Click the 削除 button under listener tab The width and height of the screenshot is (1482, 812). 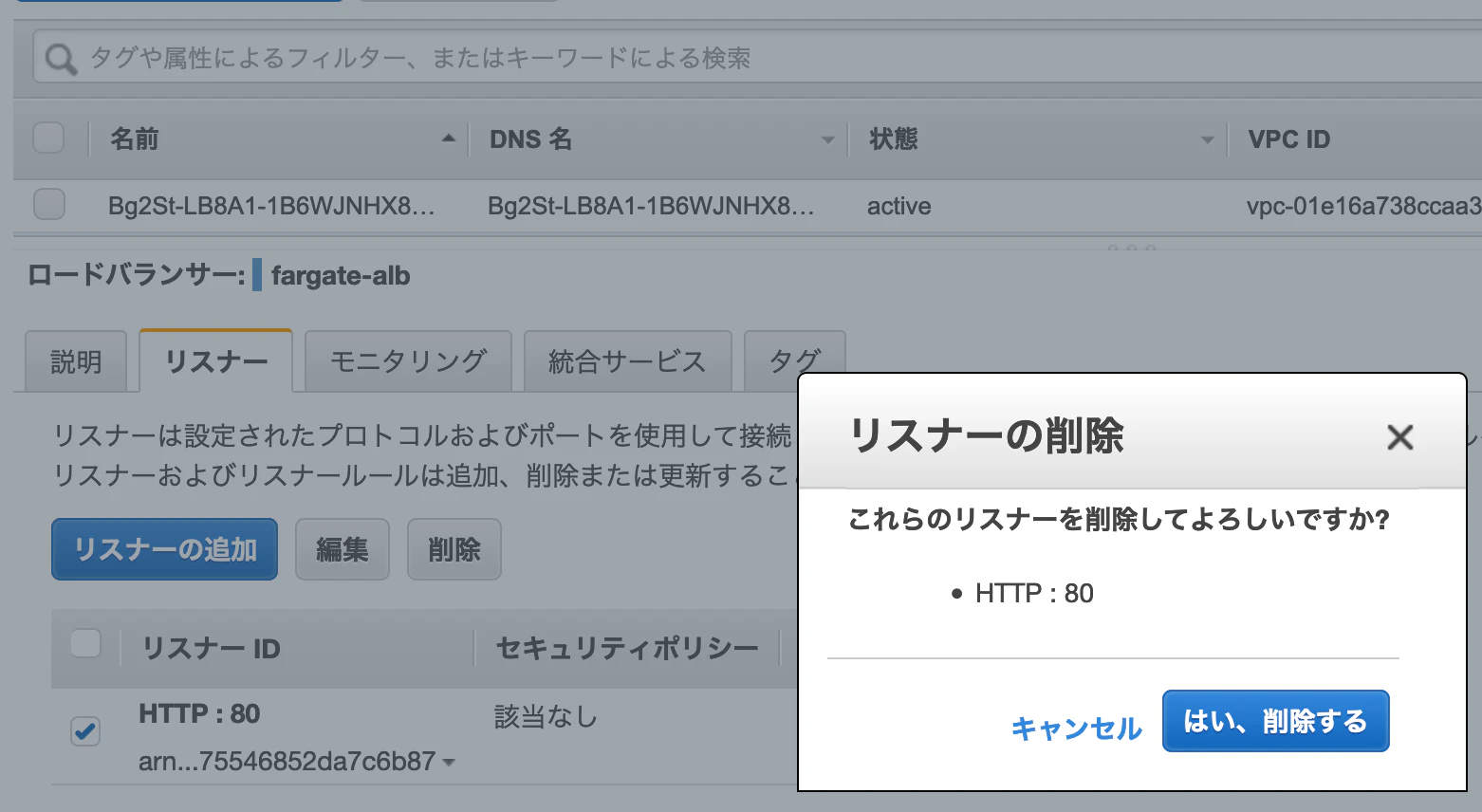[454, 549]
